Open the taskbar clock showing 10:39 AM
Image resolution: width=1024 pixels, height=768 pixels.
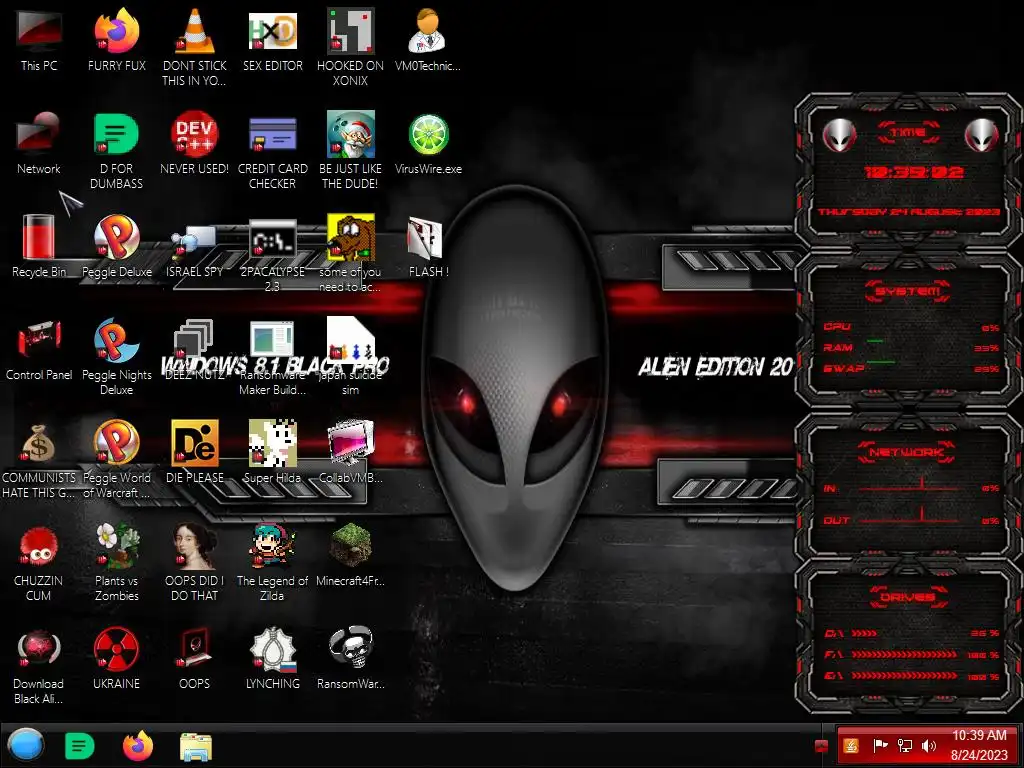tap(979, 745)
